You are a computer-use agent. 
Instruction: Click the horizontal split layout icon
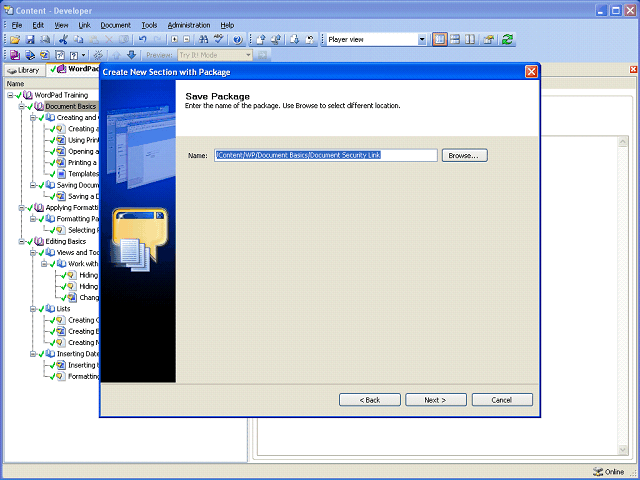455,40
